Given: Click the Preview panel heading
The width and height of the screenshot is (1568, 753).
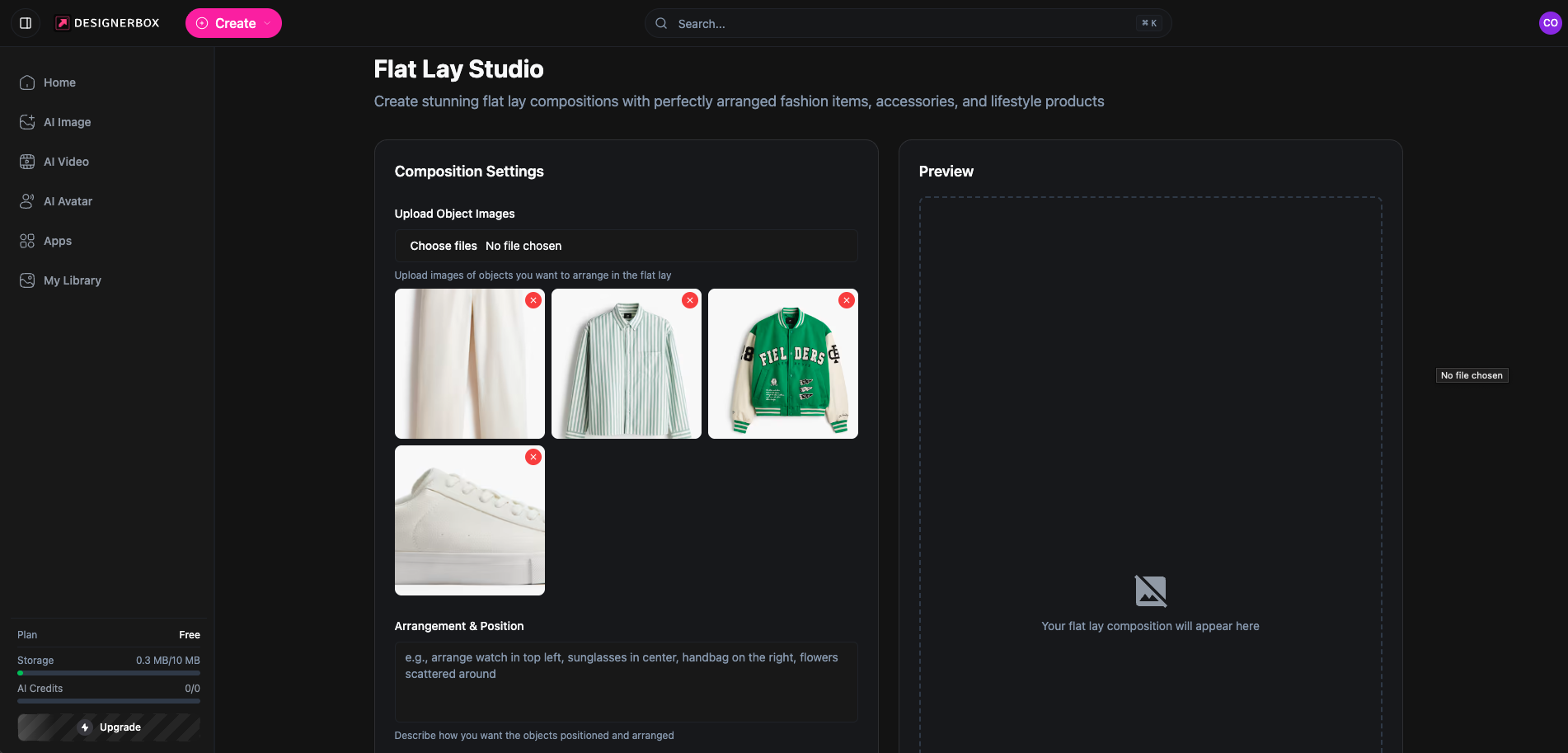Looking at the screenshot, I should (x=946, y=172).
